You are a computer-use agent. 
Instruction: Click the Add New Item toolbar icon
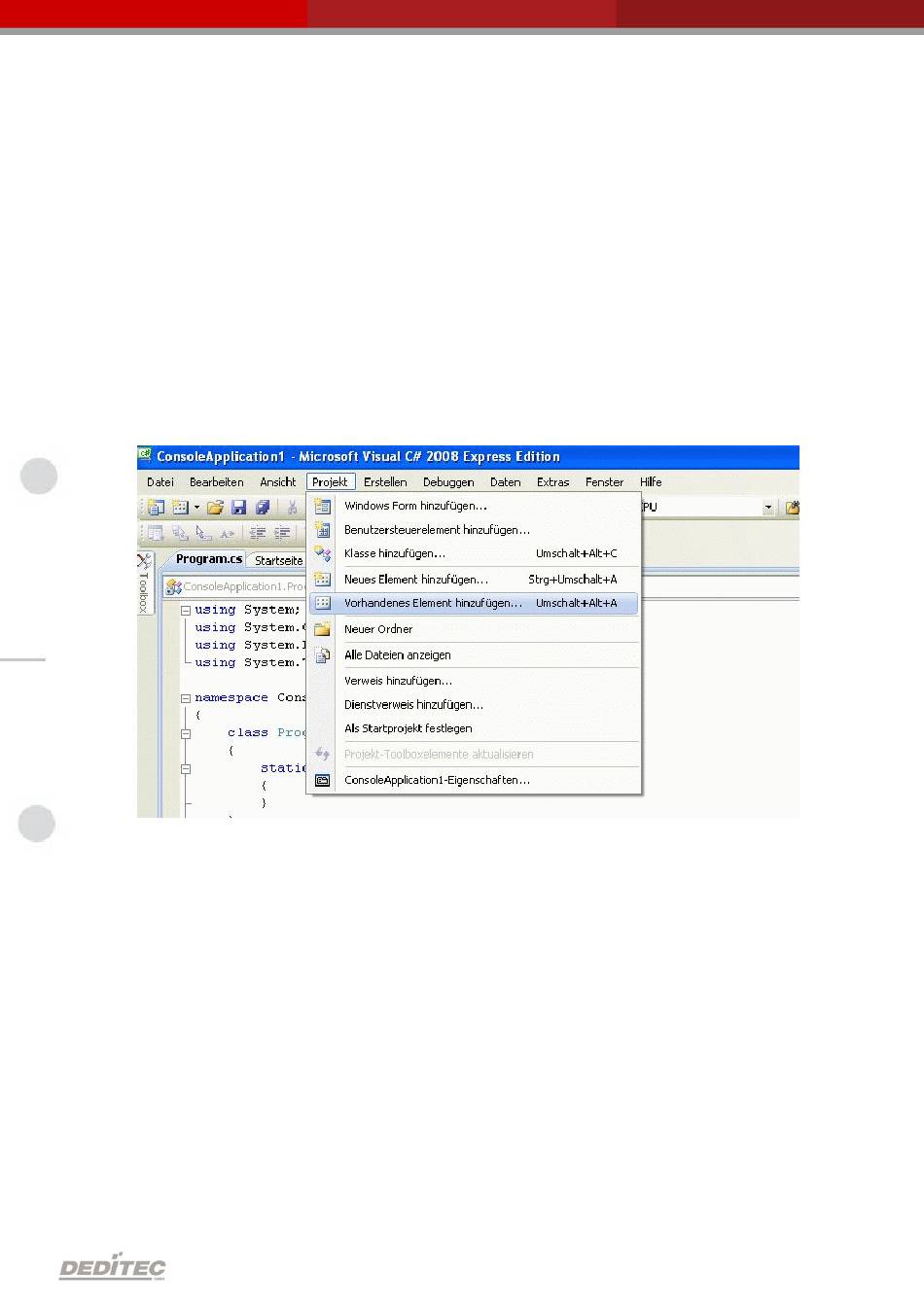point(180,507)
